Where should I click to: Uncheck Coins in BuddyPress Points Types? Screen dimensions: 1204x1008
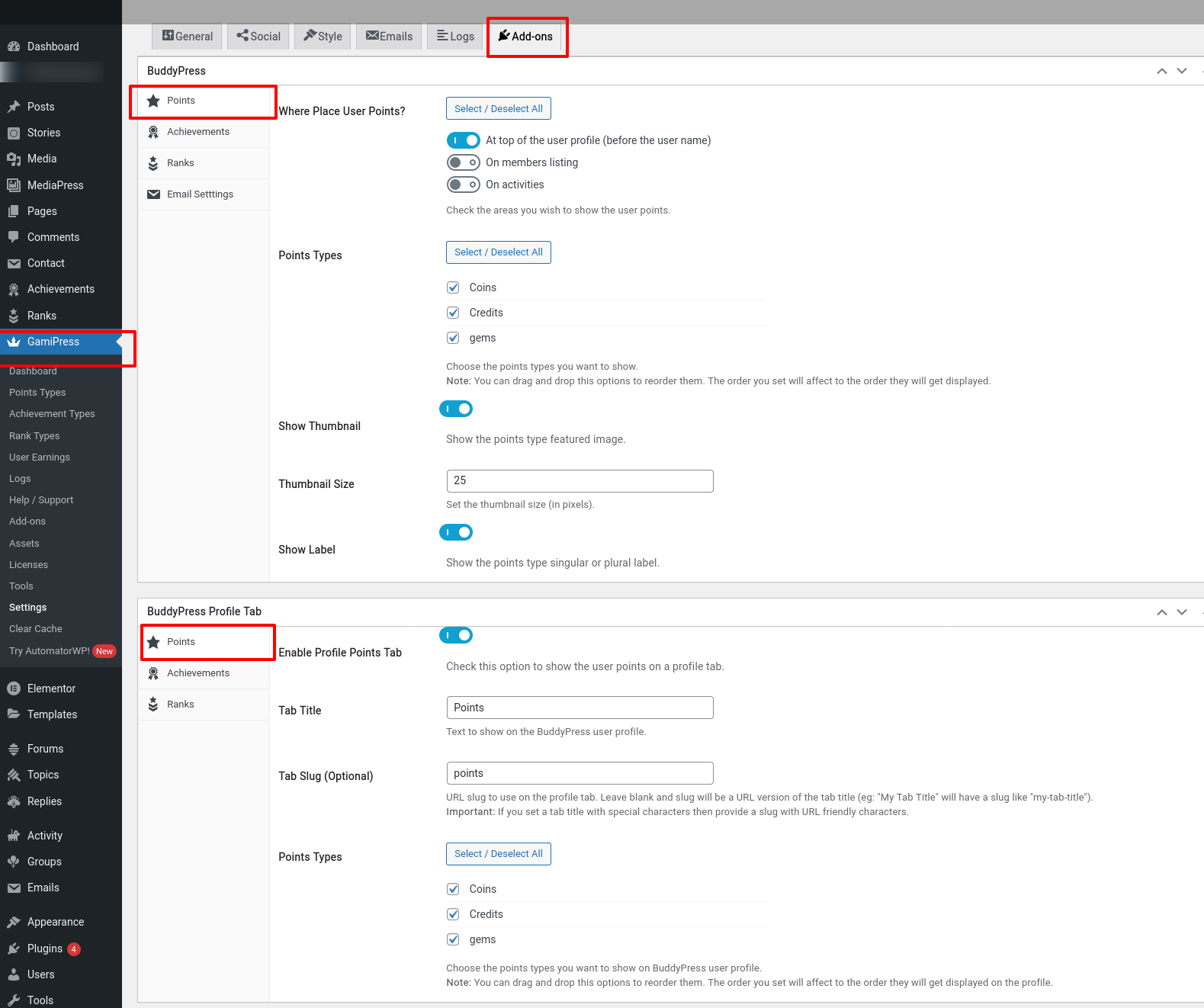[x=453, y=287]
